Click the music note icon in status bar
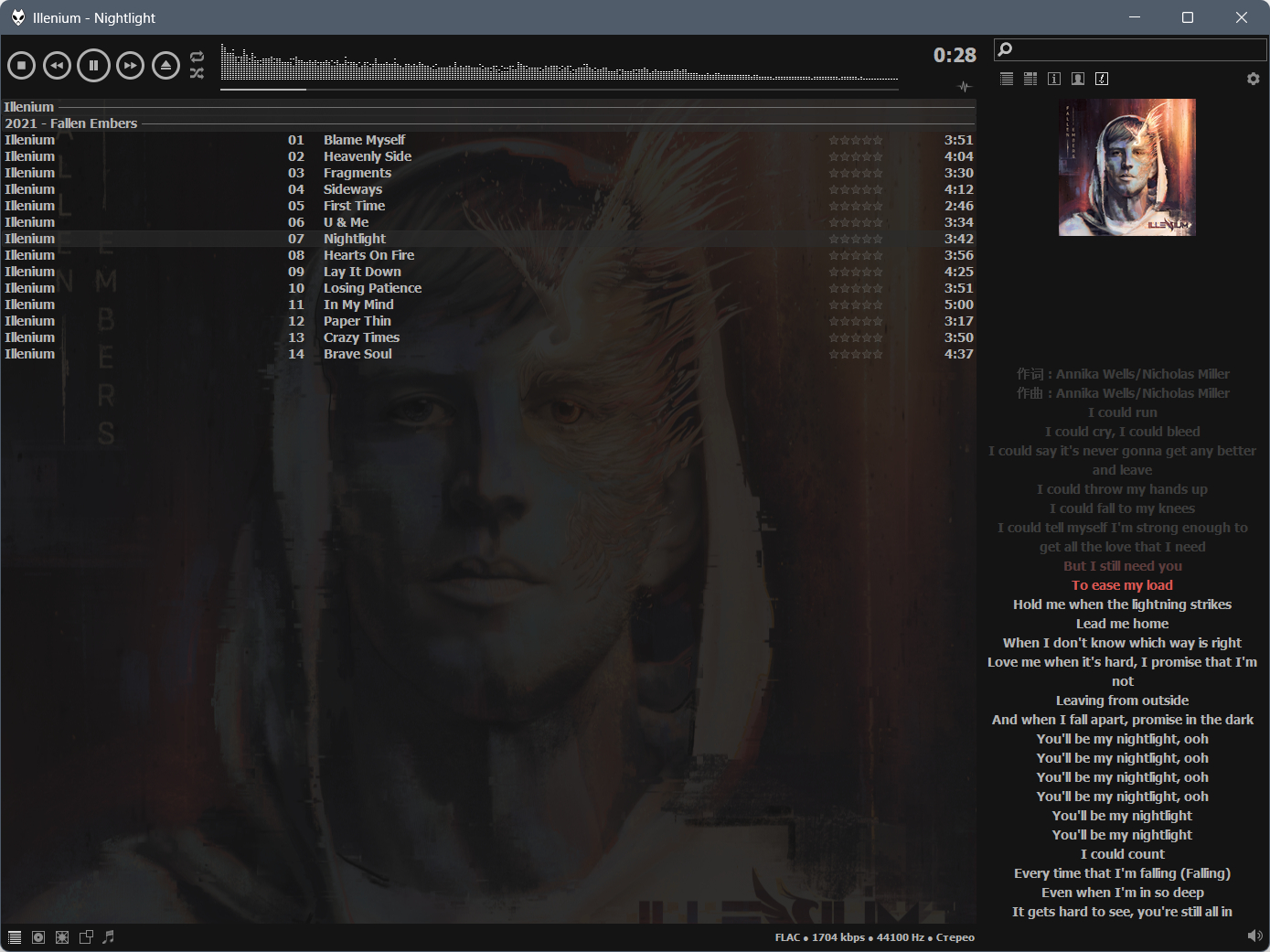The image size is (1270, 952). coord(109,937)
